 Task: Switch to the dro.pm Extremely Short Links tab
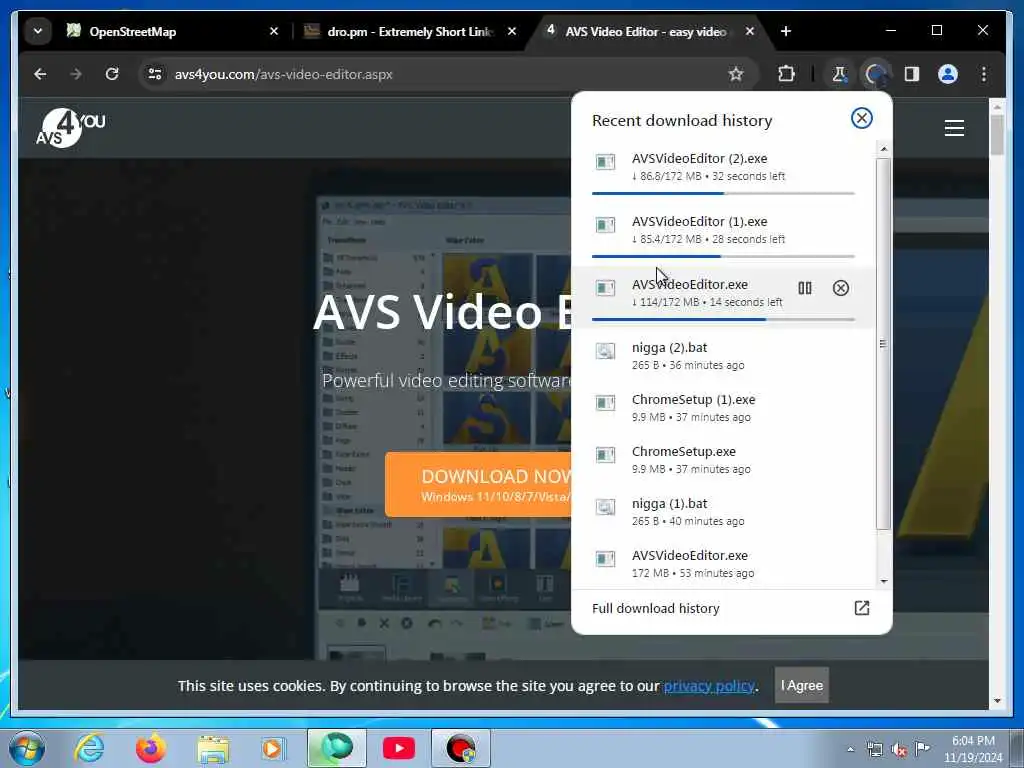click(410, 31)
